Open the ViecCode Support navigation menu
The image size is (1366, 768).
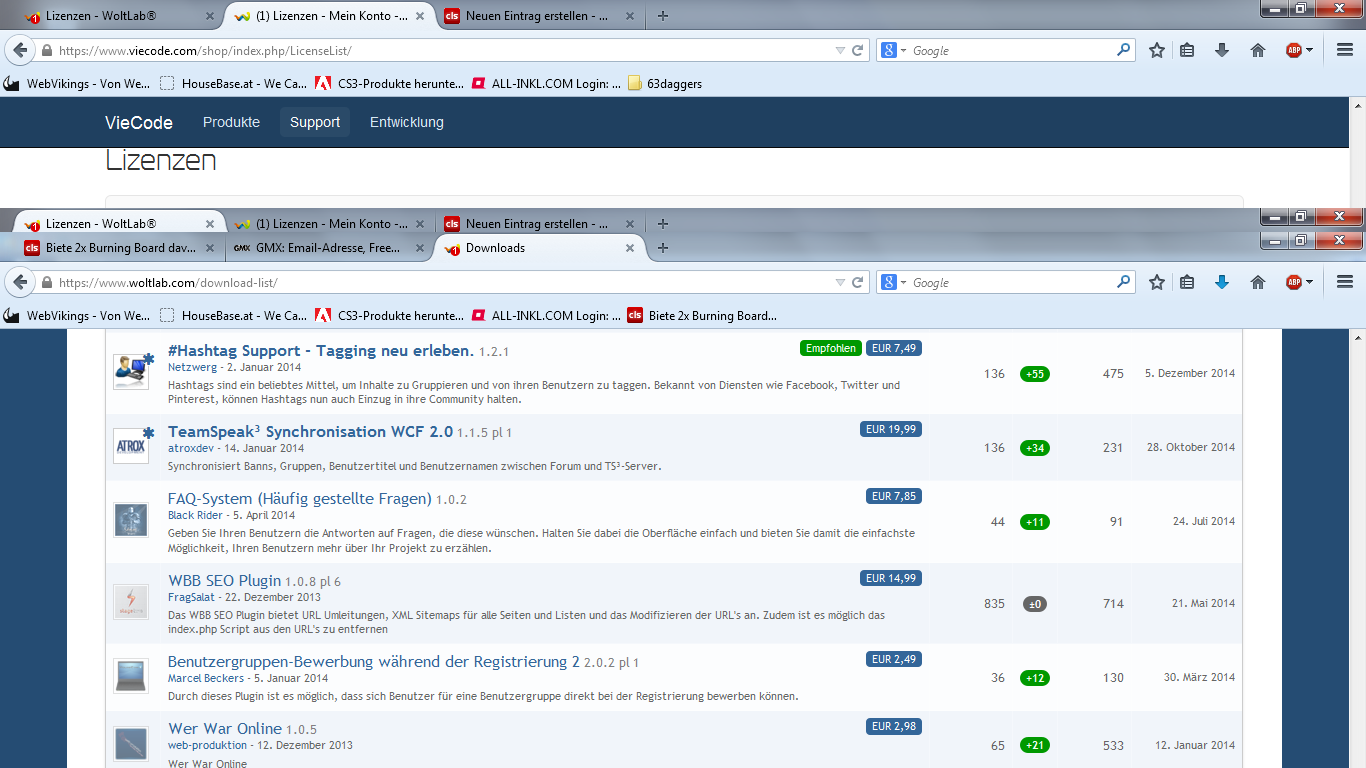[x=315, y=122]
